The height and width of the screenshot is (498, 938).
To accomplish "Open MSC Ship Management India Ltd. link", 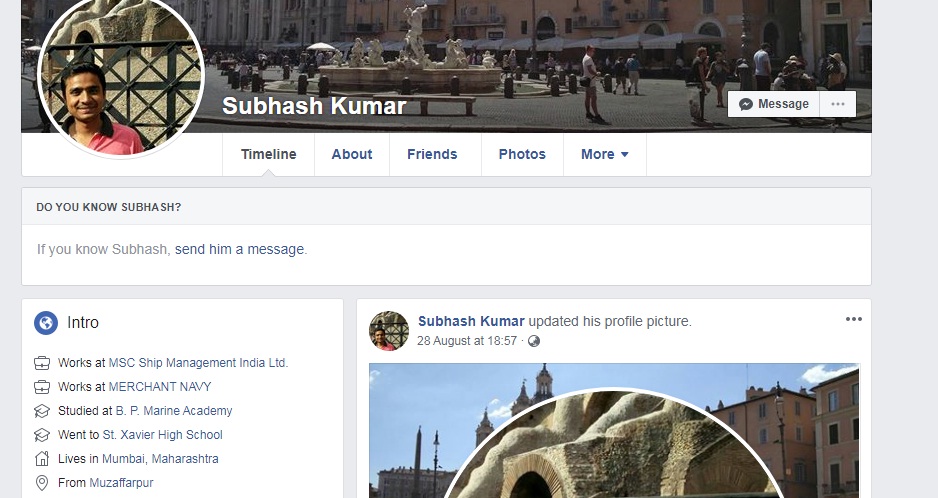I will (x=198, y=363).
